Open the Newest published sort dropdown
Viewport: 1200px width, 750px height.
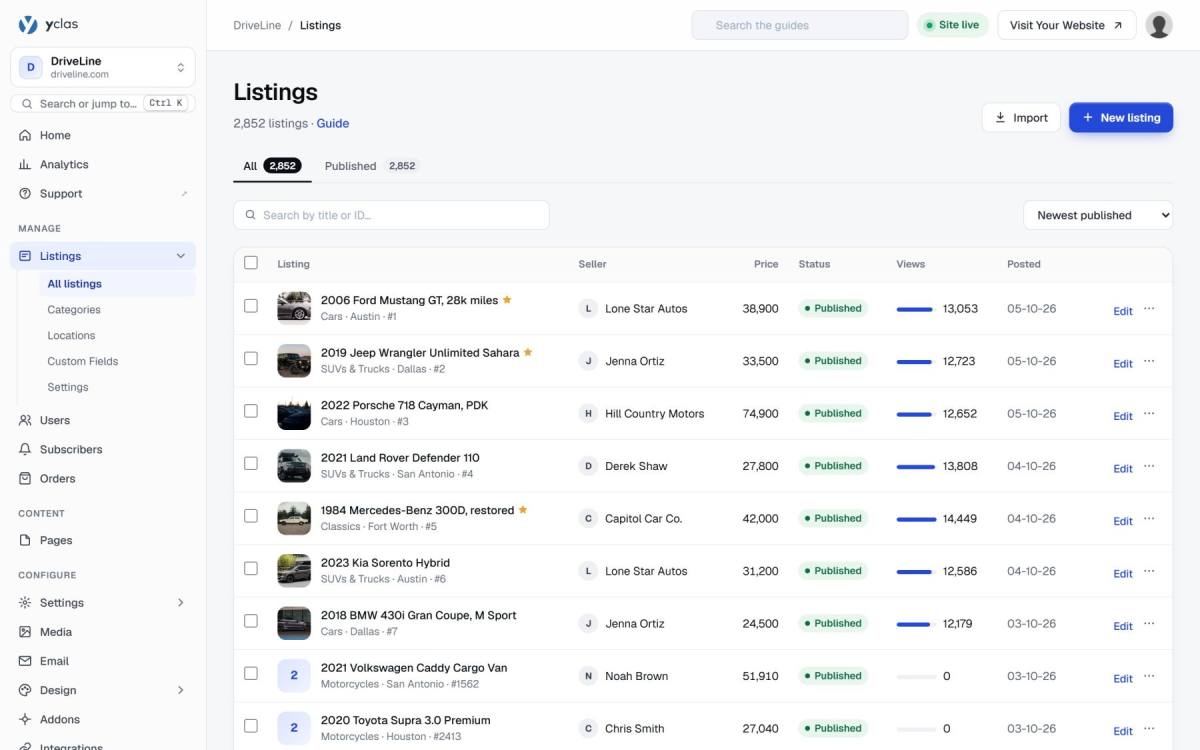[1098, 215]
